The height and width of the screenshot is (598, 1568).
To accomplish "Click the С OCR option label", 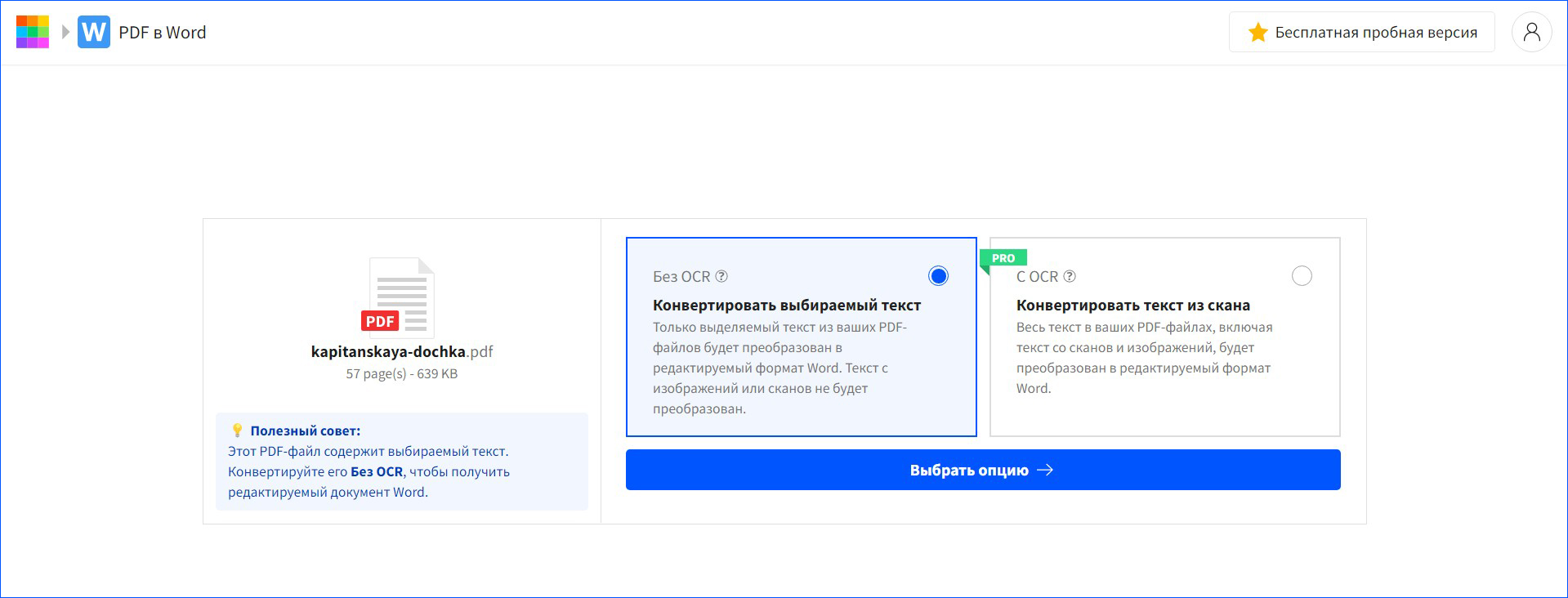I will [1037, 276].
